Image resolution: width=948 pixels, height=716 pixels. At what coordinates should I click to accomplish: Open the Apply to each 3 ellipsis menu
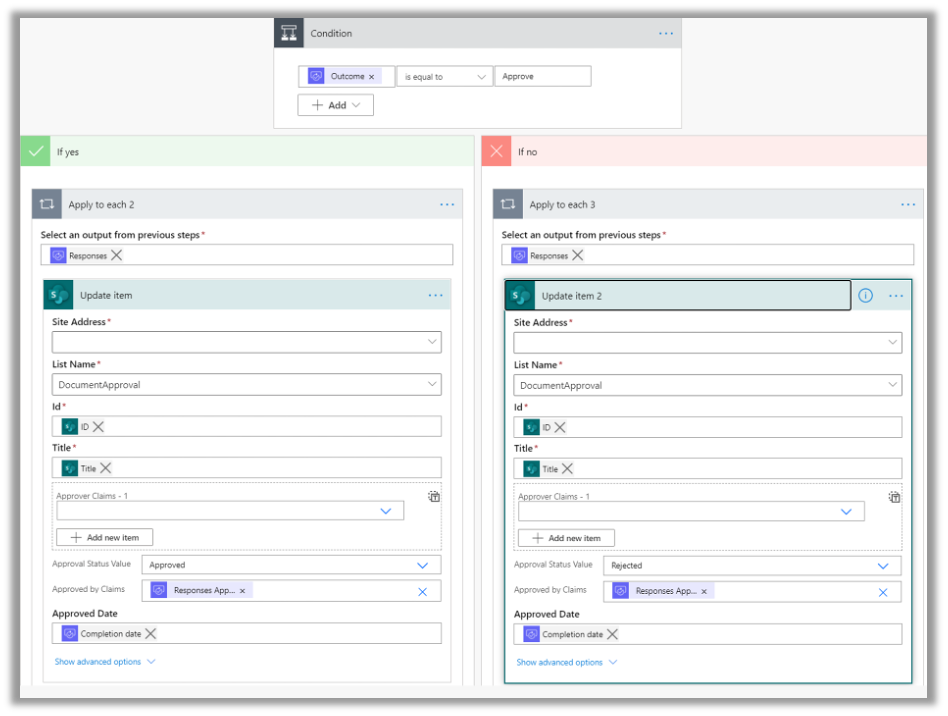pyautogui.click(x=908, y=204)
